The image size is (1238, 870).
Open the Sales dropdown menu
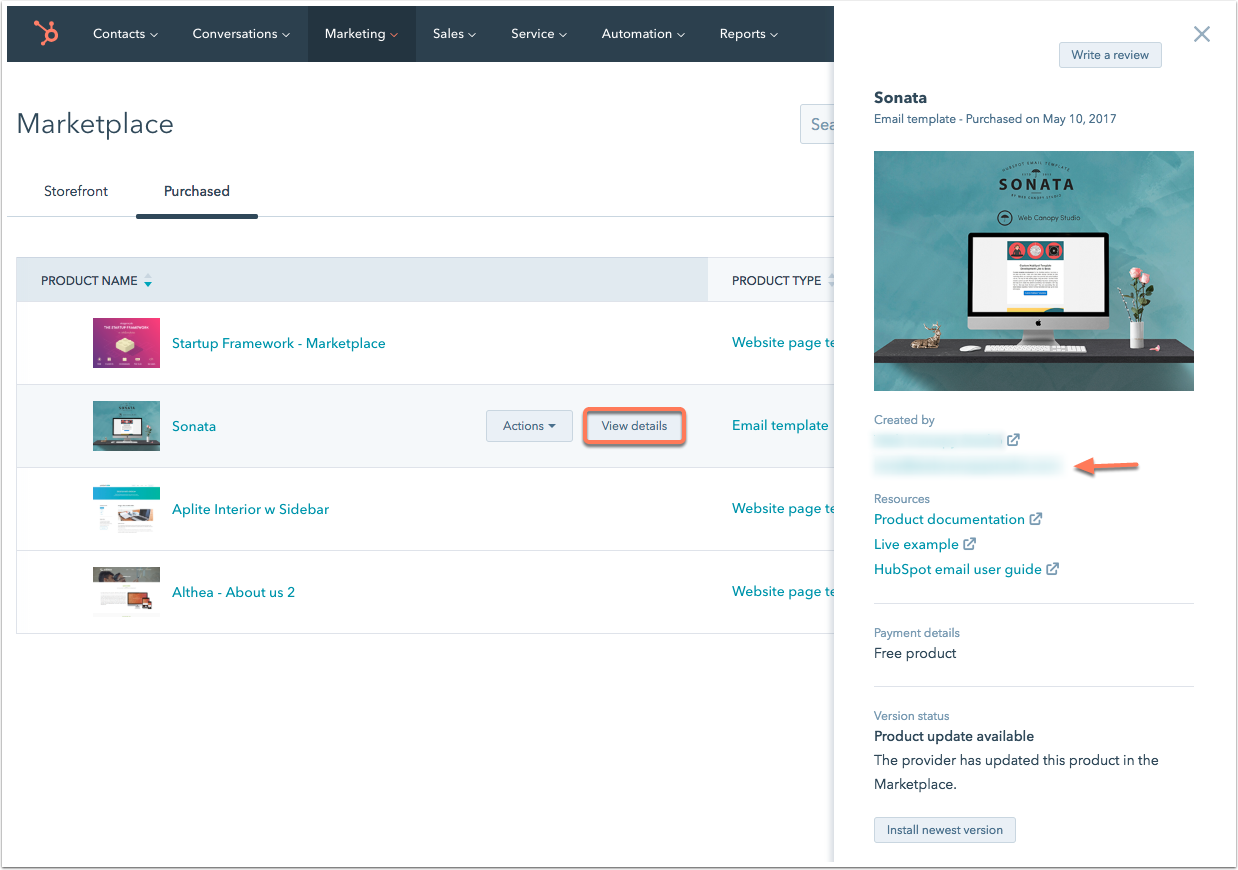pyautogui.click(x=454, y=34)
